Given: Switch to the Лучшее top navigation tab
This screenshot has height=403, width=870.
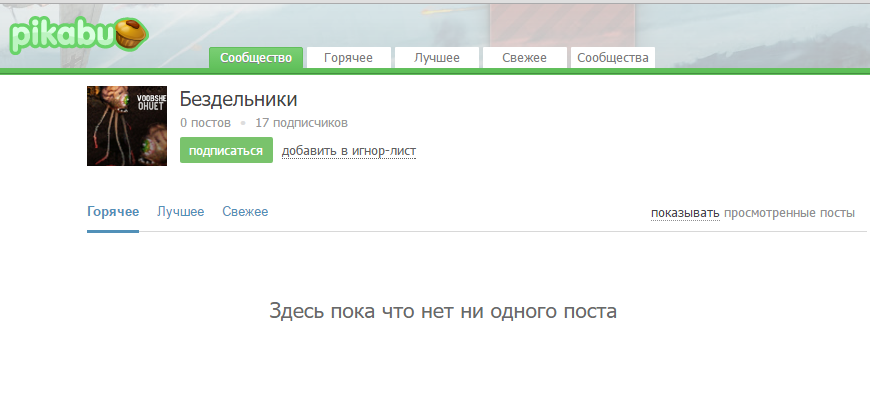Looking at the screenshot, I should coord(437,58).
